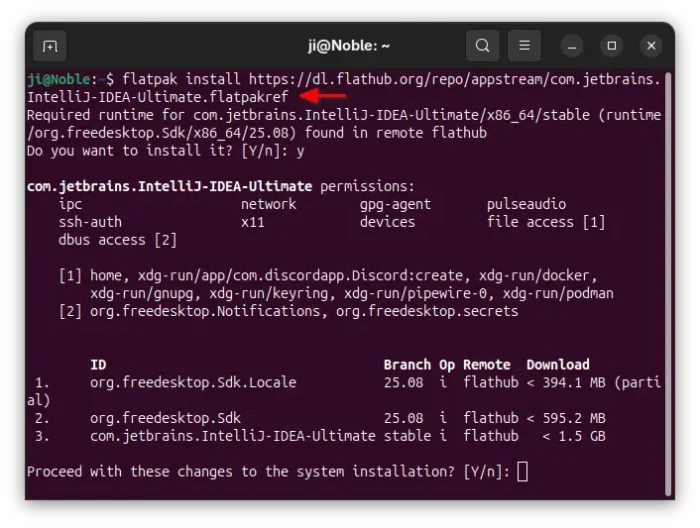The height and width of the screenshot is (528, 700).
Task: Click the ID column header
Action: pos(98,365)
